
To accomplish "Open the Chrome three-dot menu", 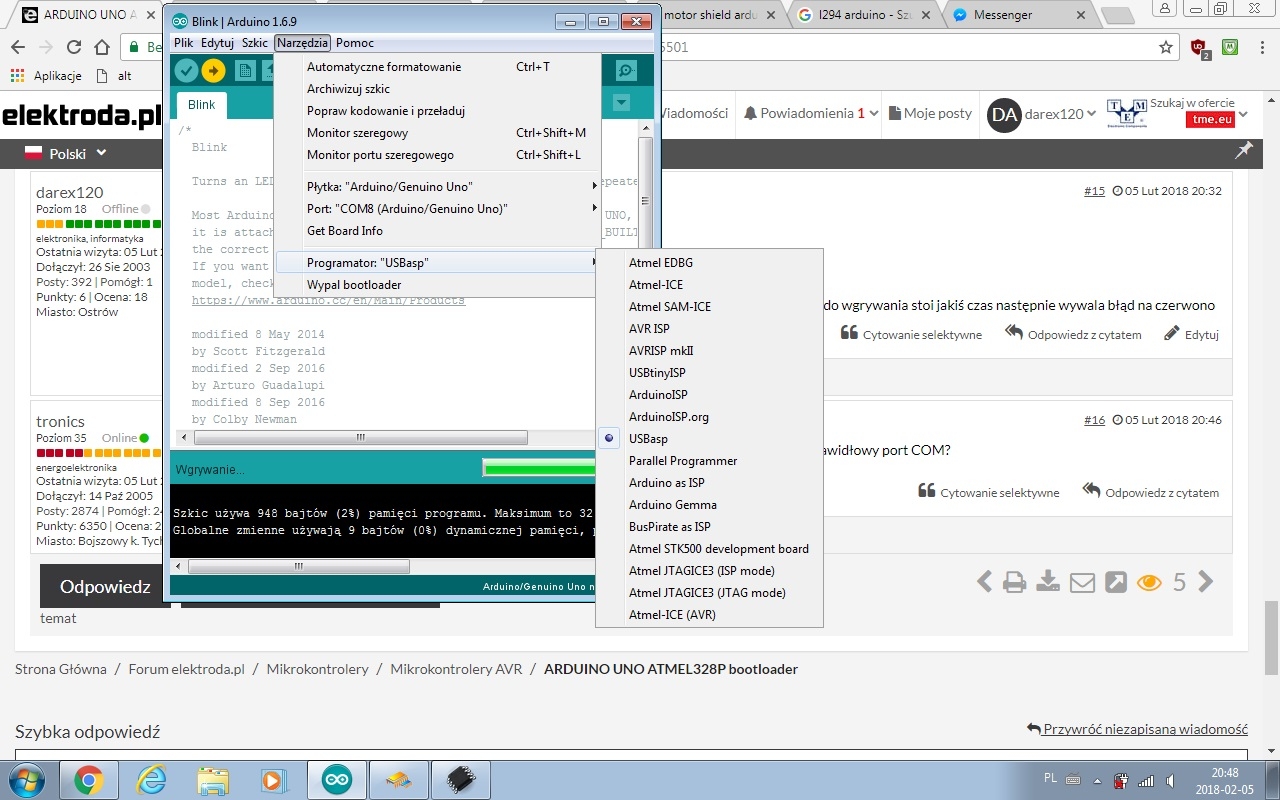I will (1261, 47).
